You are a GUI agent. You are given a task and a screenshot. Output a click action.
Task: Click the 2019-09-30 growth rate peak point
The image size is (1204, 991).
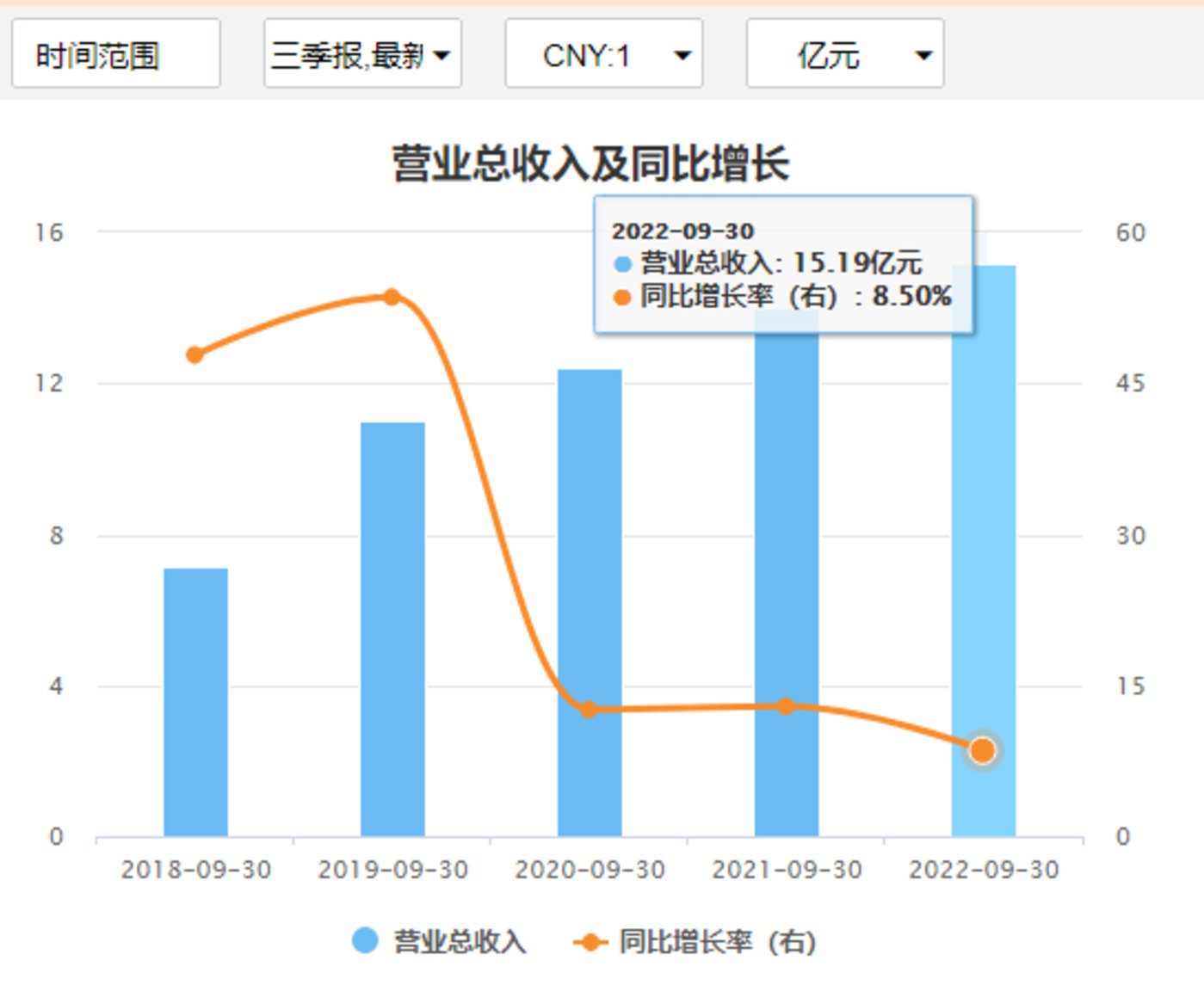(x=392, y=297)
